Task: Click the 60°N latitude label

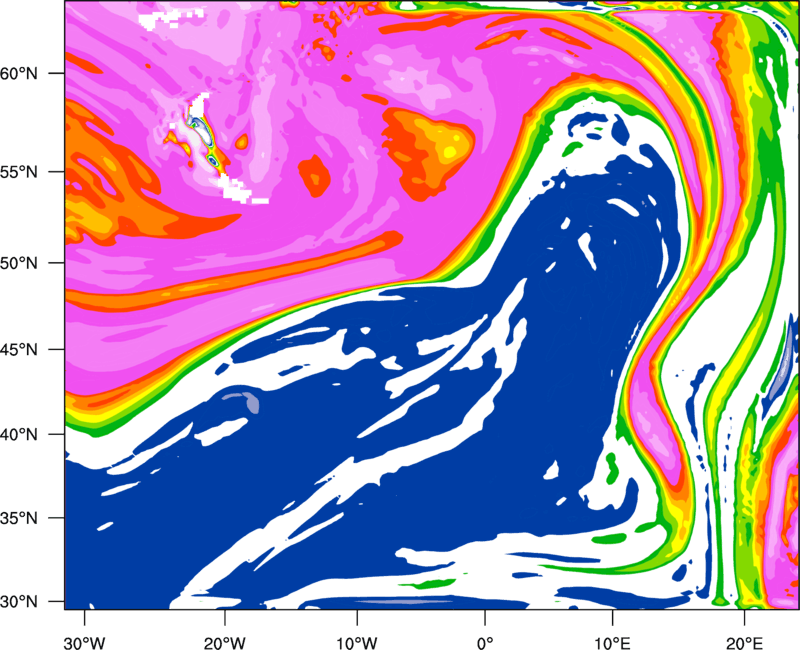Action: tap(19, 73)
